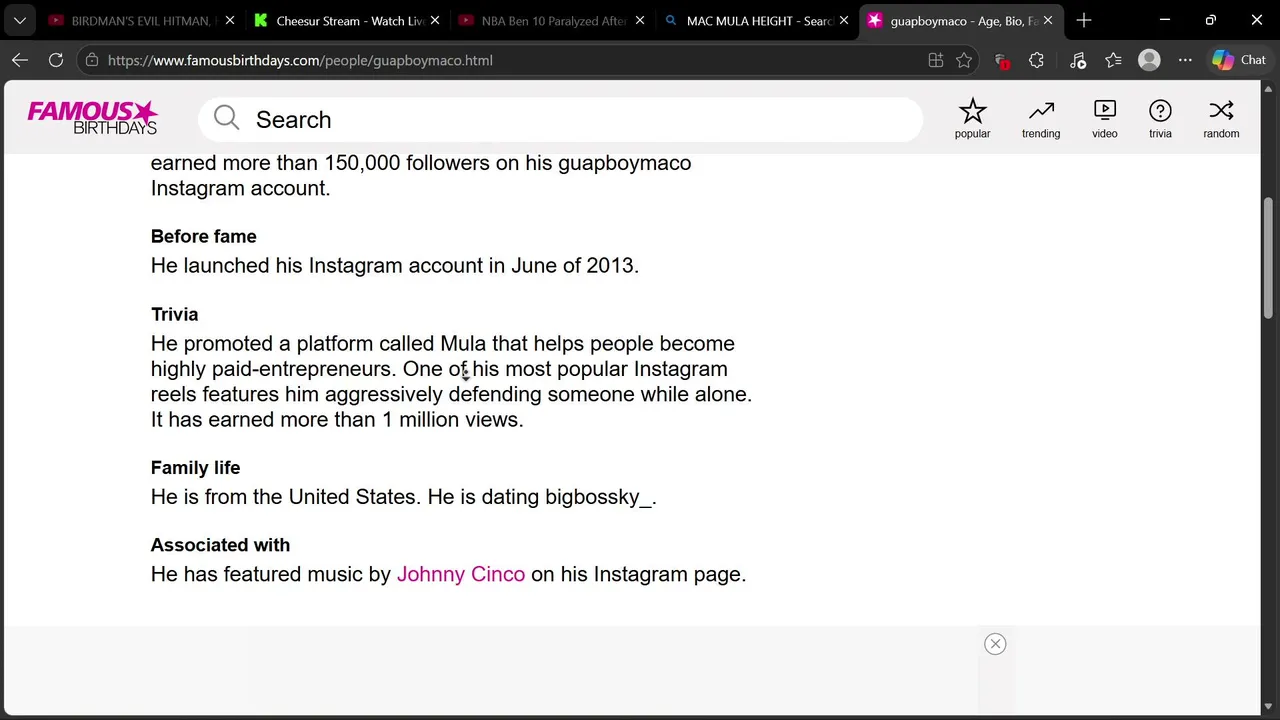Open the Copilot Chat sidebar
1280x720 pixels.
click(1239, 60)
